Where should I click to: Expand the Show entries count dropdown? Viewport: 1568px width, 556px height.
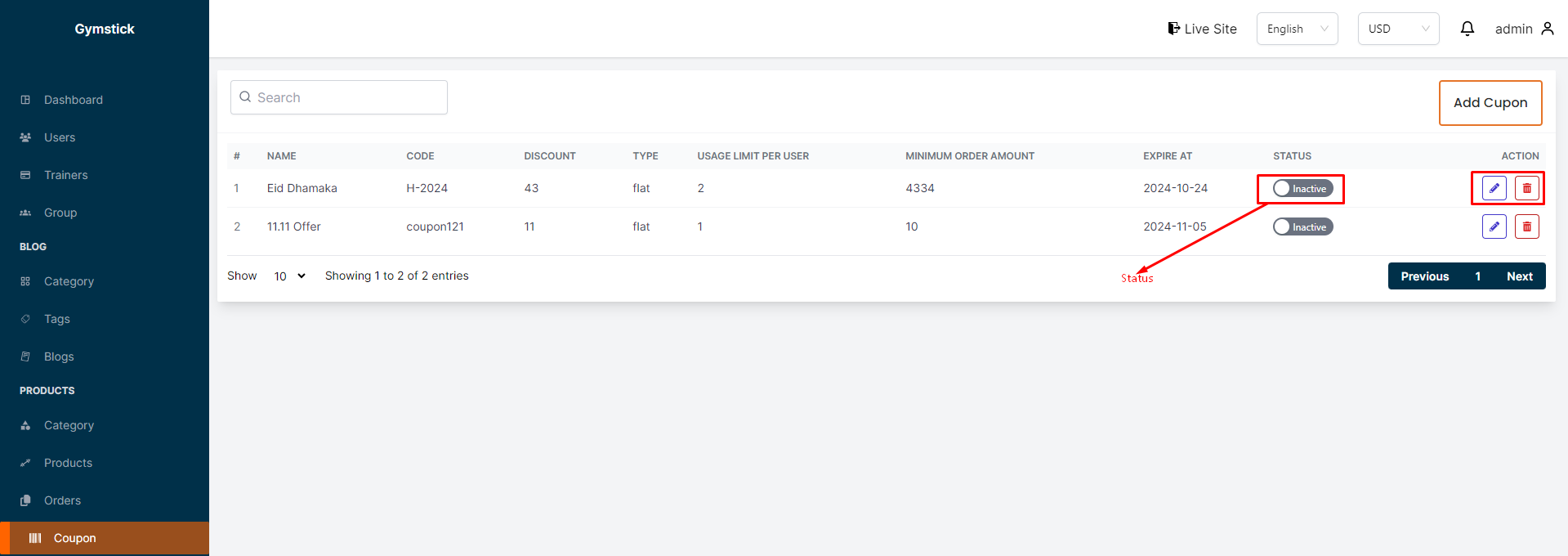289,276
